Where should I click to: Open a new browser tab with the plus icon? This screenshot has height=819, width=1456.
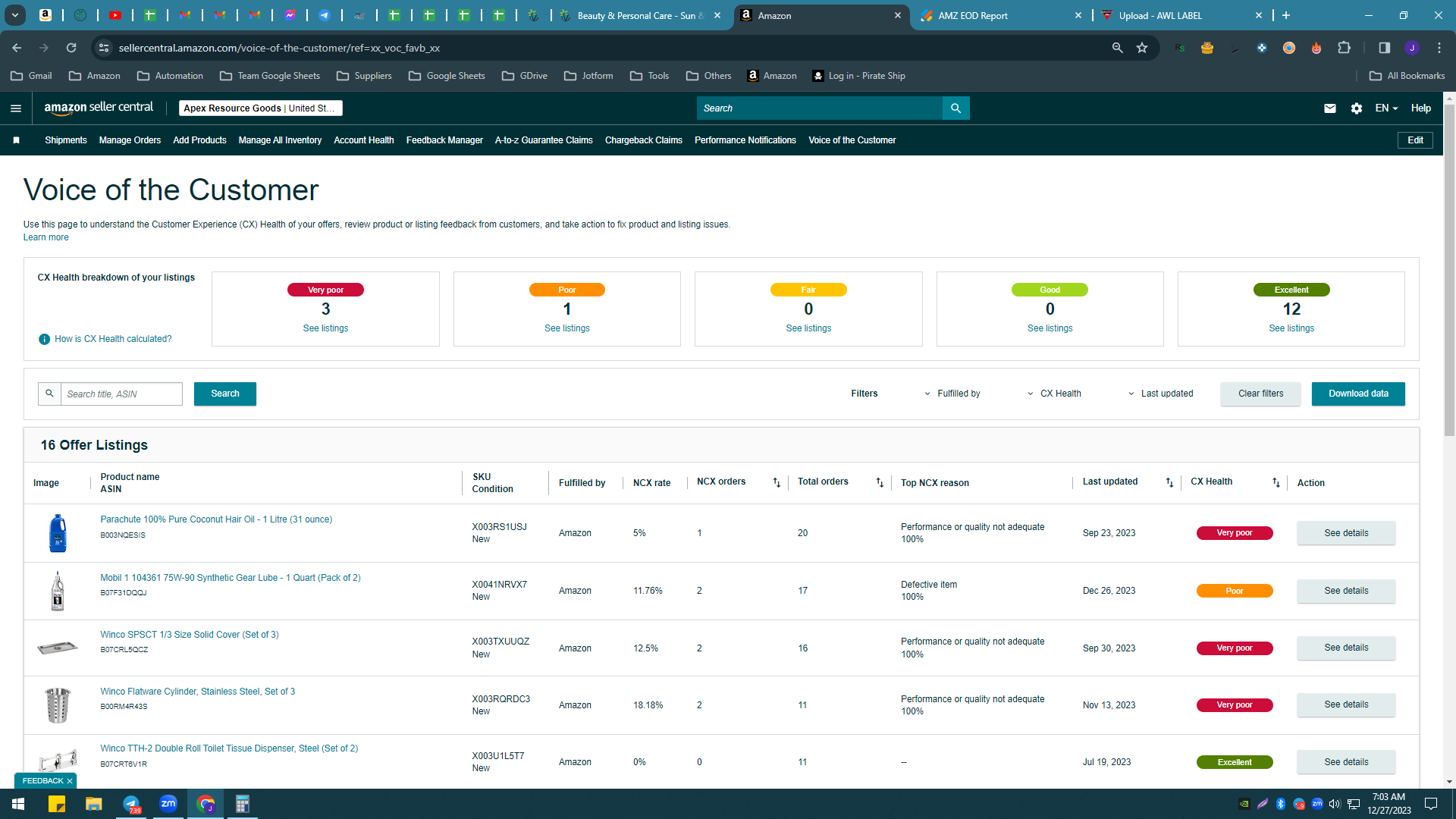(1286, 15)
